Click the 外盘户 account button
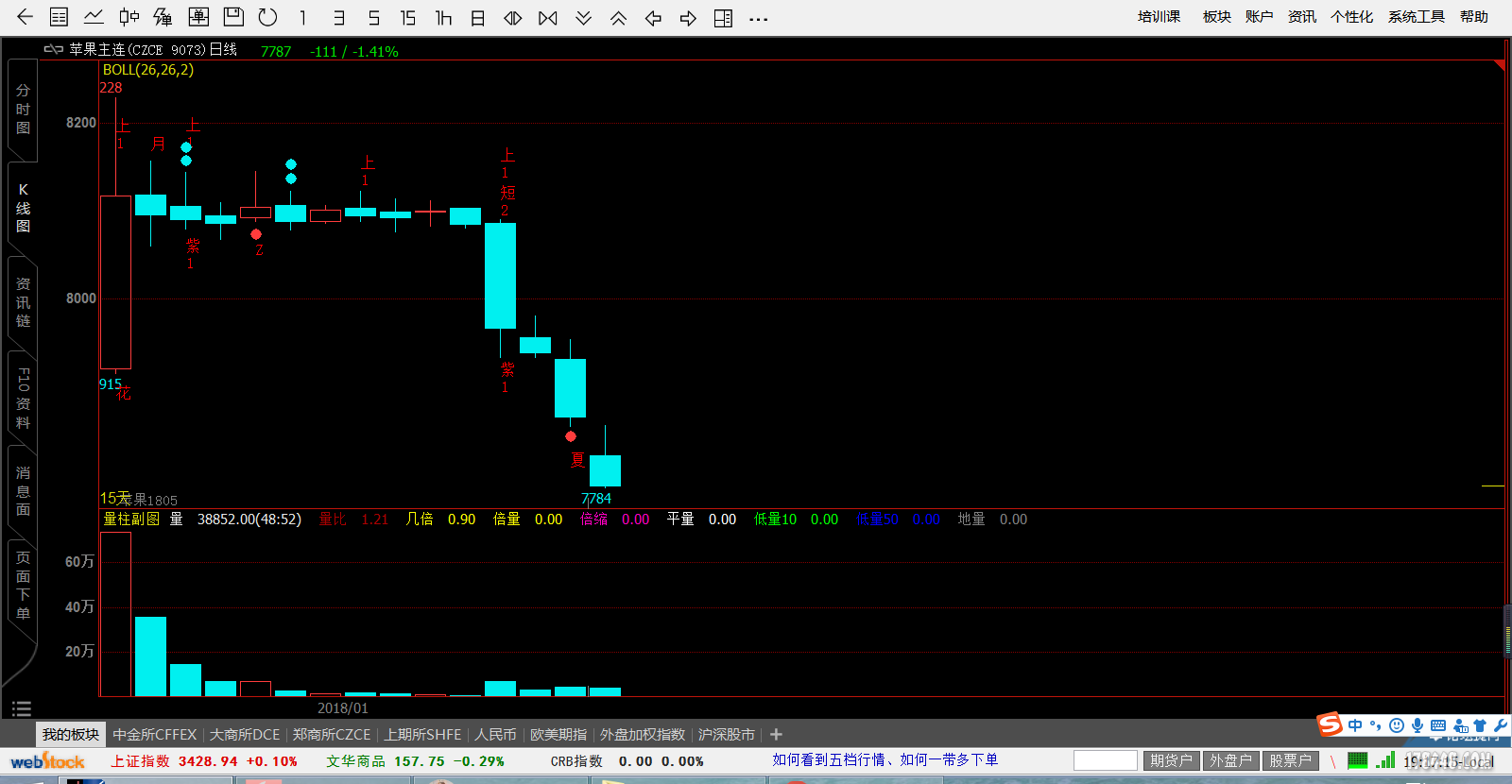This screenshot has width=1512, height=784. tap(1230, 760)
